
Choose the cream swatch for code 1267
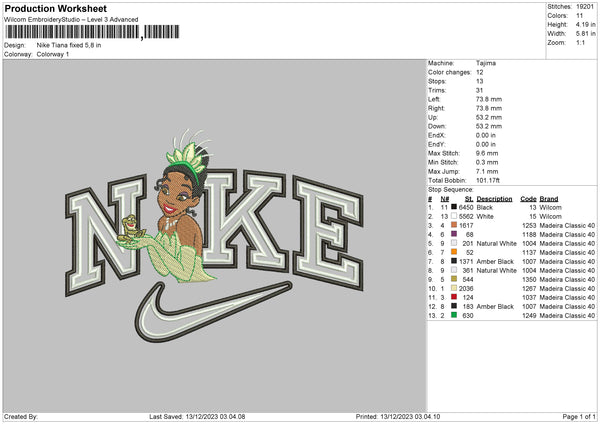454,288
